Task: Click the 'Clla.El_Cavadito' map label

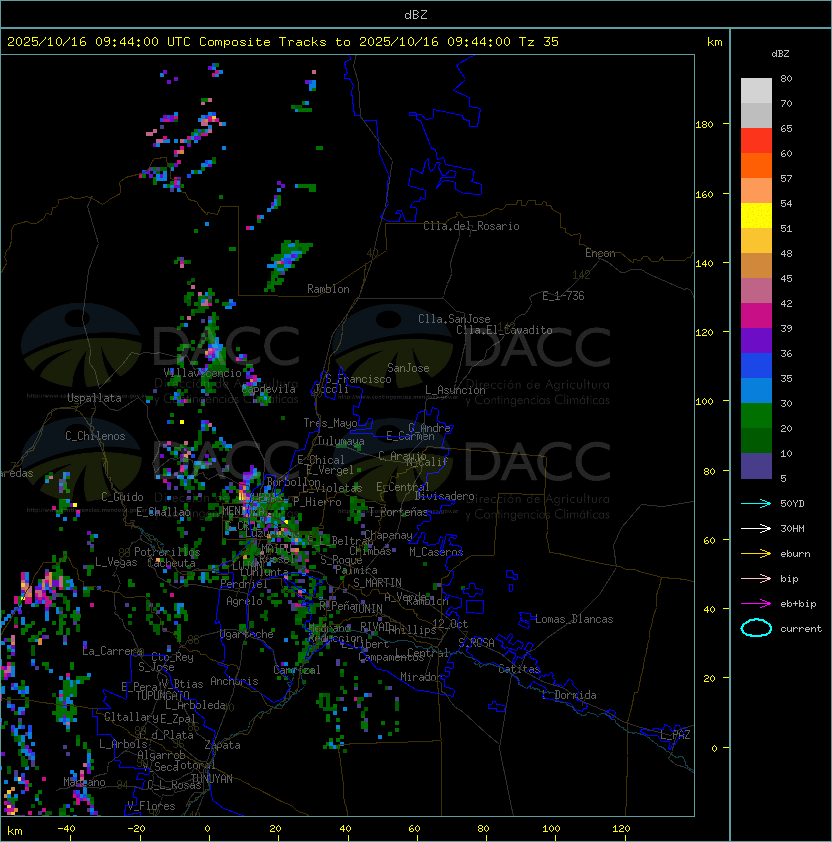Action: (x=504, y=330)
